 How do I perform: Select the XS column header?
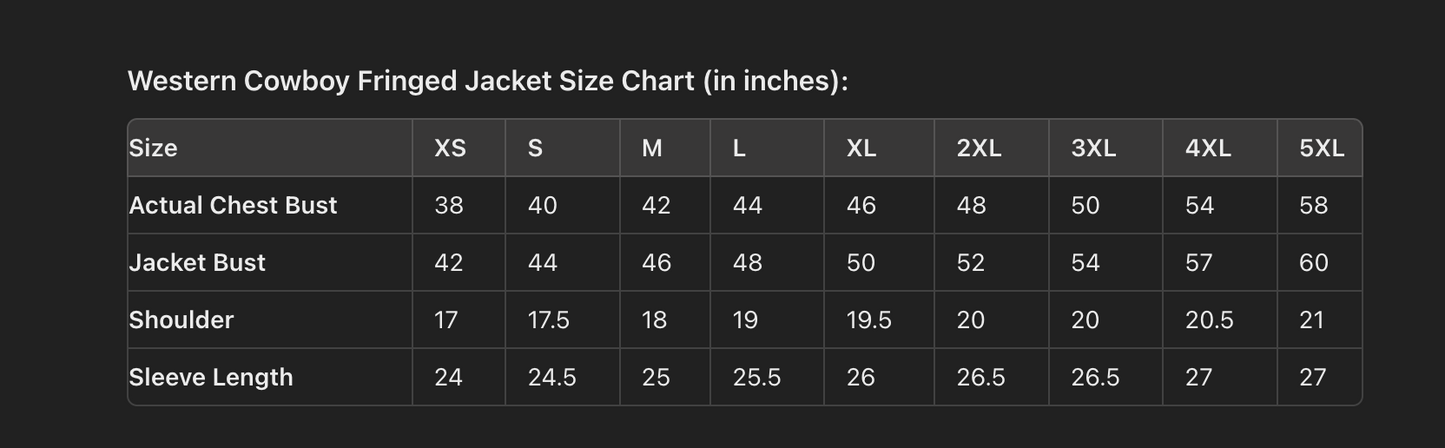coord(450,148)
